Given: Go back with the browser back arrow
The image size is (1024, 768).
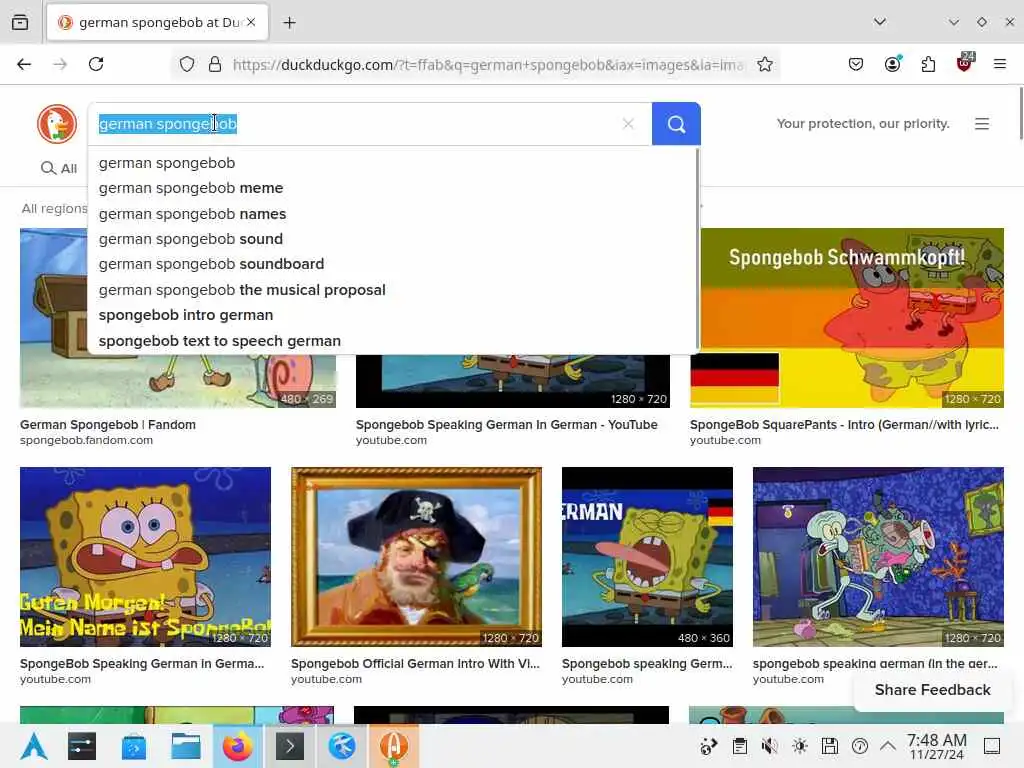Looking at the screenshot, I should click(24, 64).
